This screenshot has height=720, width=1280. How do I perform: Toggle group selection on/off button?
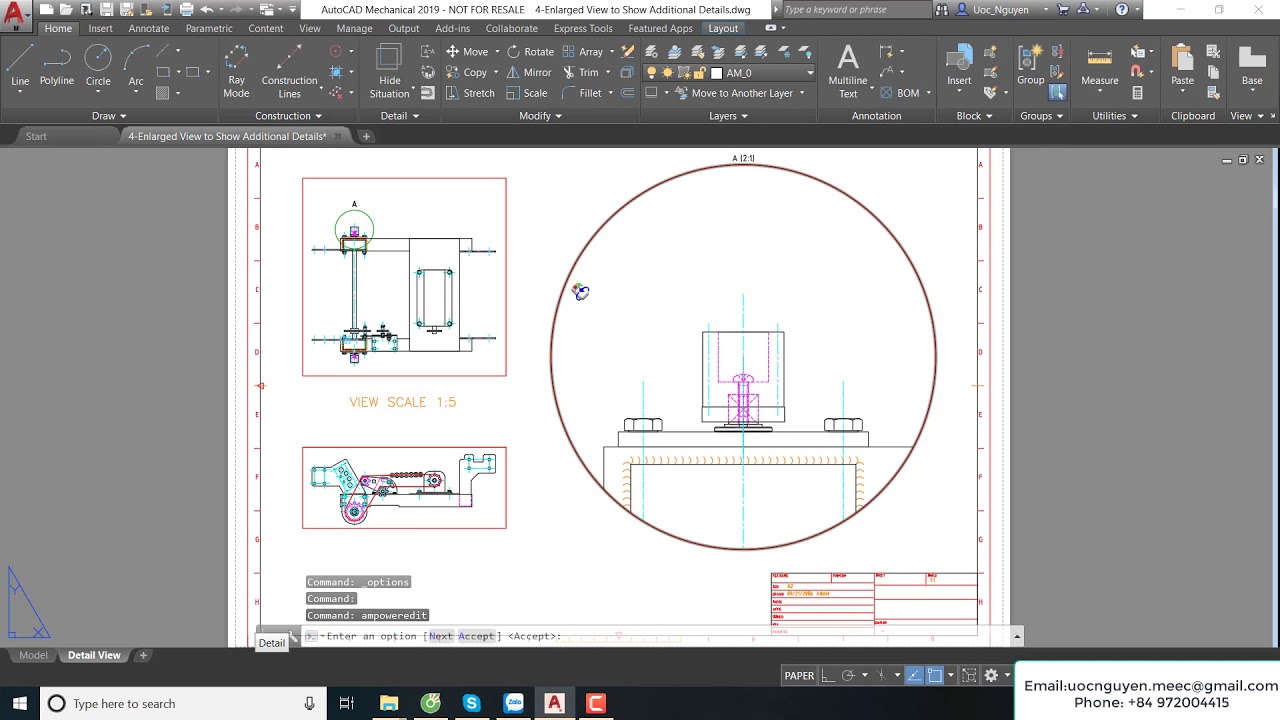(x=1057, y=93)
